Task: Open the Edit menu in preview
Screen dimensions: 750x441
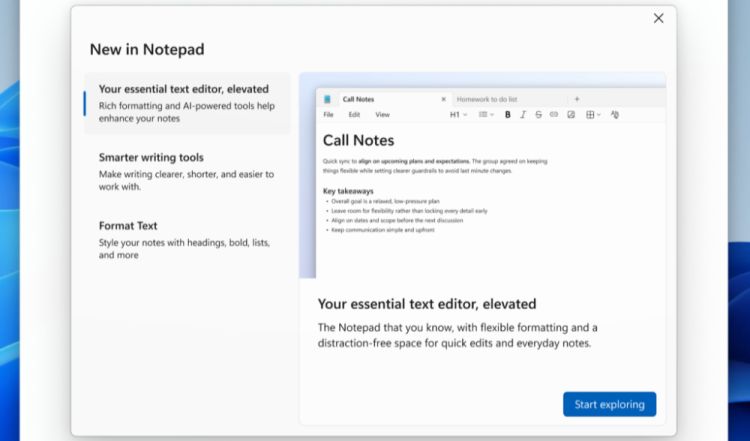Action: pos(354,115)
